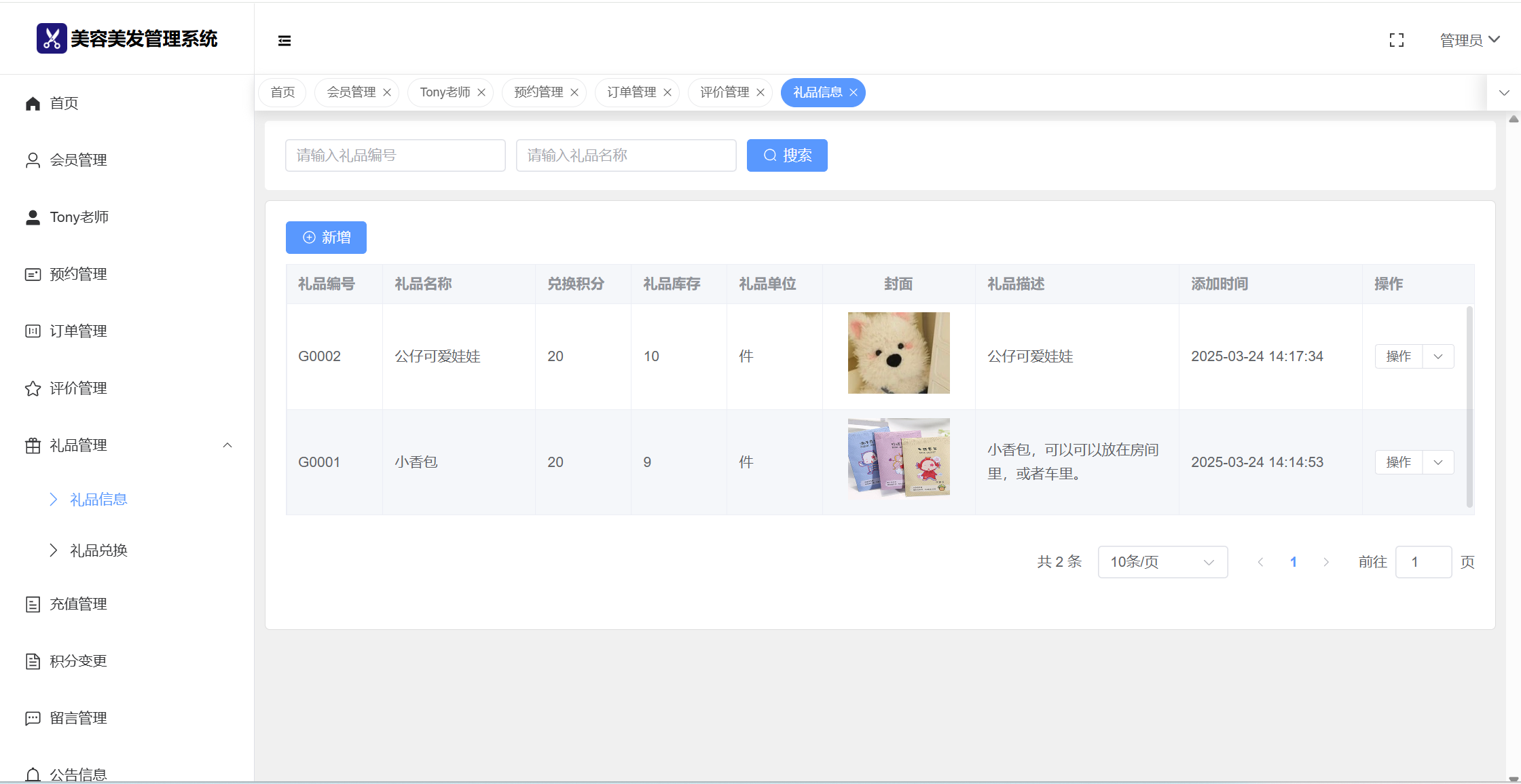Viewport: 1521px width, 784px height.
Task: Collapse the sidebar with the hamburger icon
Action: point(285,41)
